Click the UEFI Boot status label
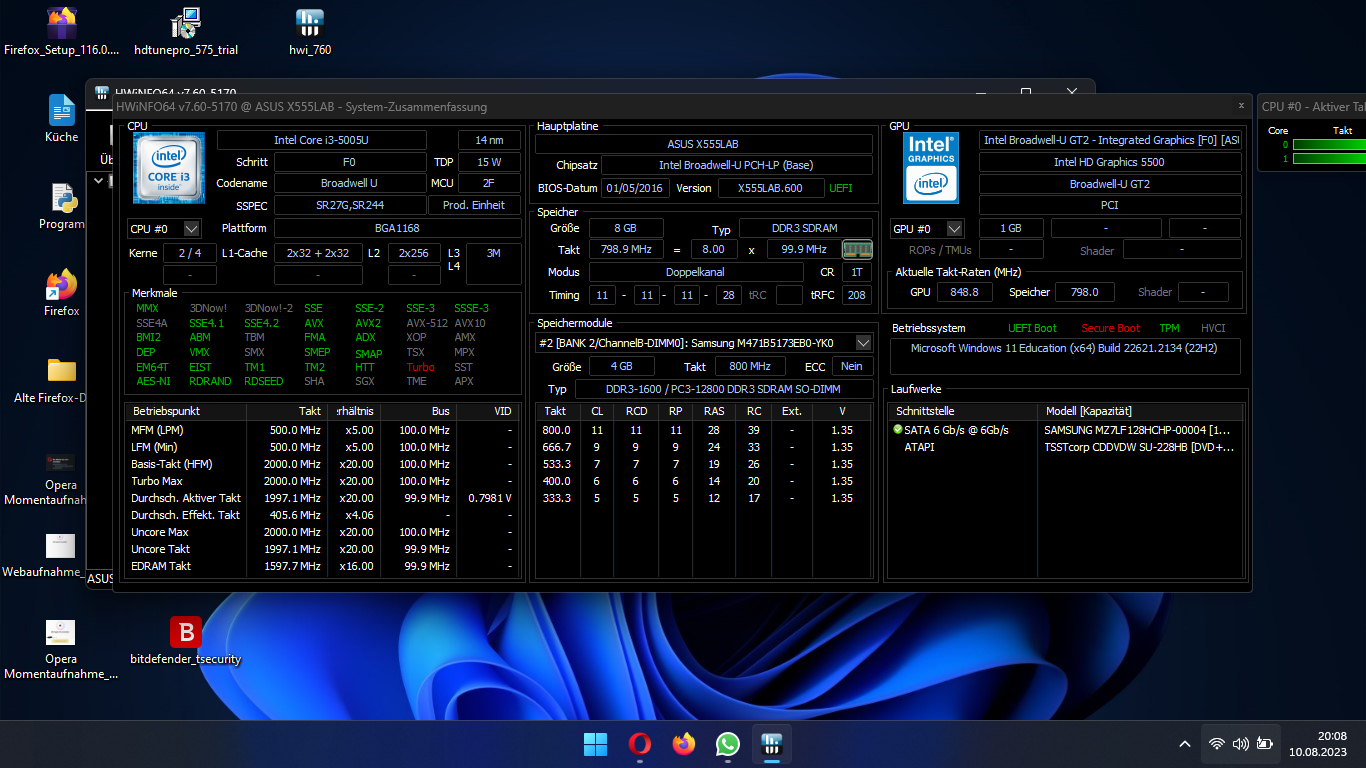 [1032, 328]
